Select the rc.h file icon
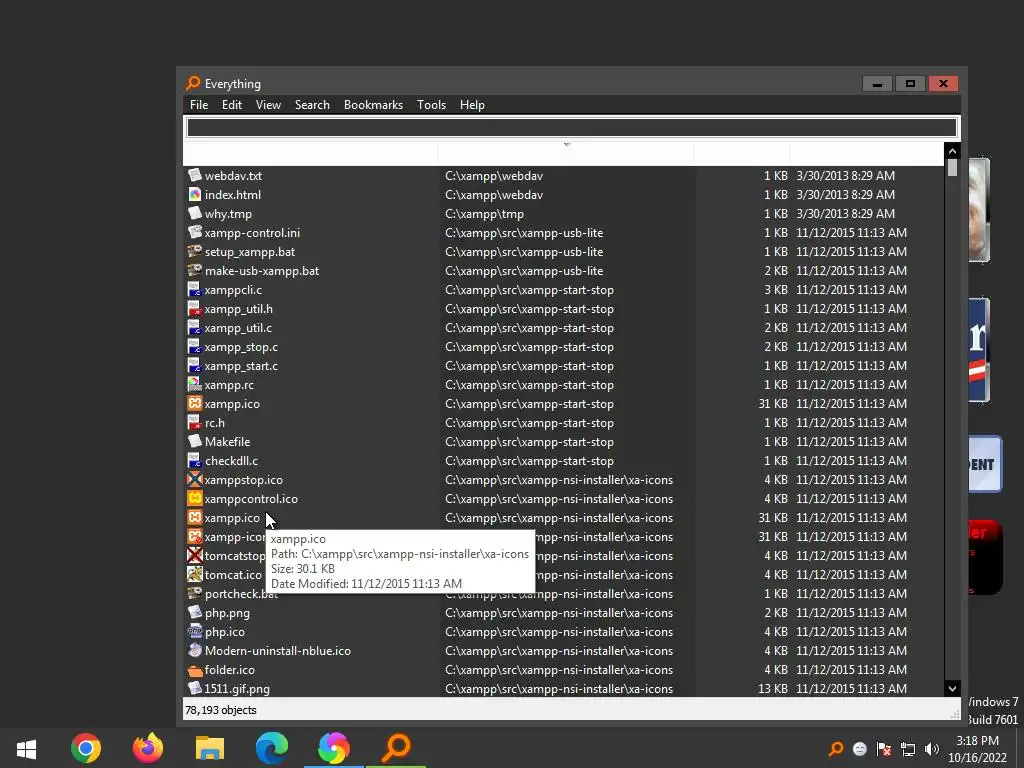Viewport: 1024px width, 768px height. coord(195,422)
